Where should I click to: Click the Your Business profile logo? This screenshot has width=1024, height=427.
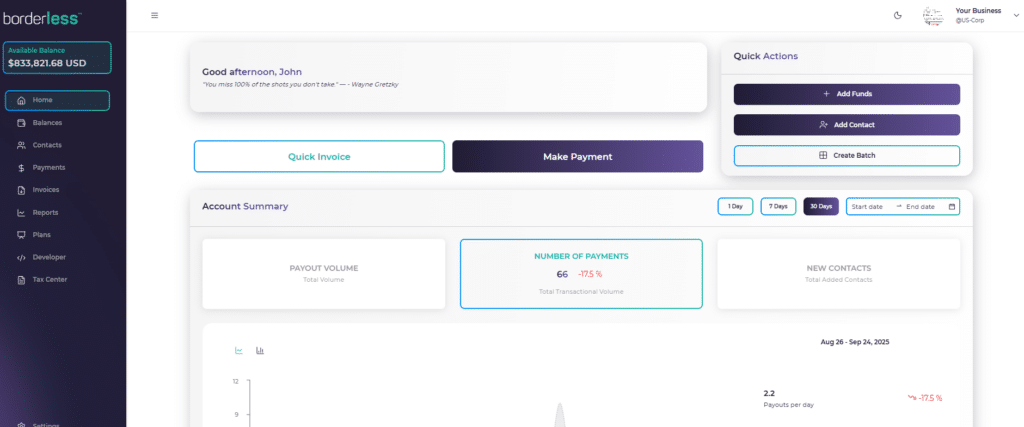point(933,15)
